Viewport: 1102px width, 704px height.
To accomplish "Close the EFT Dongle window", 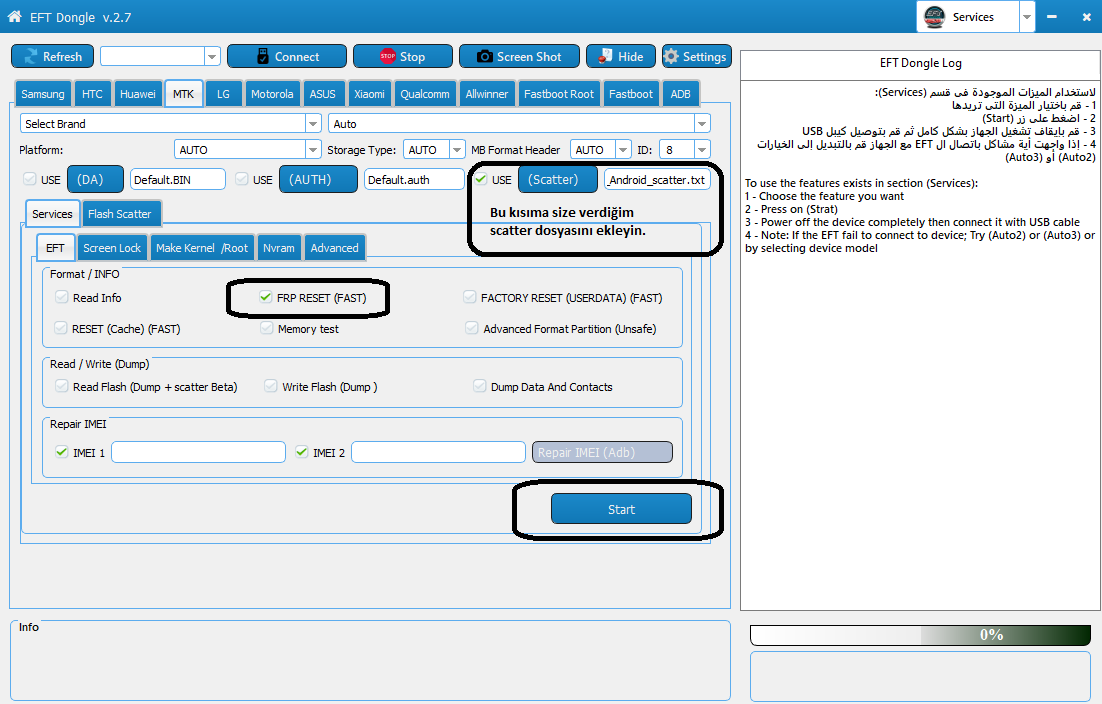I will pyautogui.click(x=1087, y=17).
